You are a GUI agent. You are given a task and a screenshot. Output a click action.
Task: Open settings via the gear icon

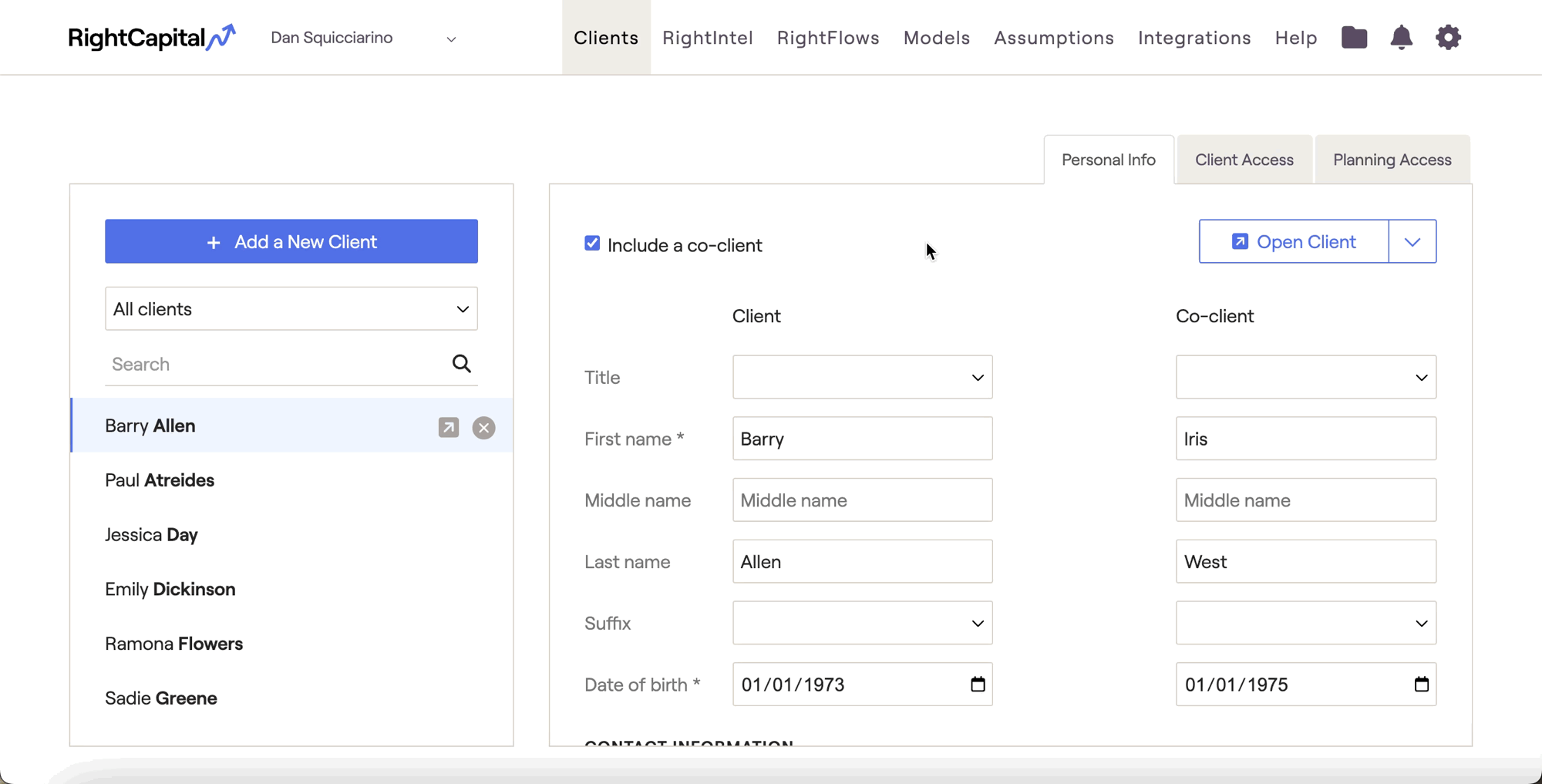(1448, 37)
